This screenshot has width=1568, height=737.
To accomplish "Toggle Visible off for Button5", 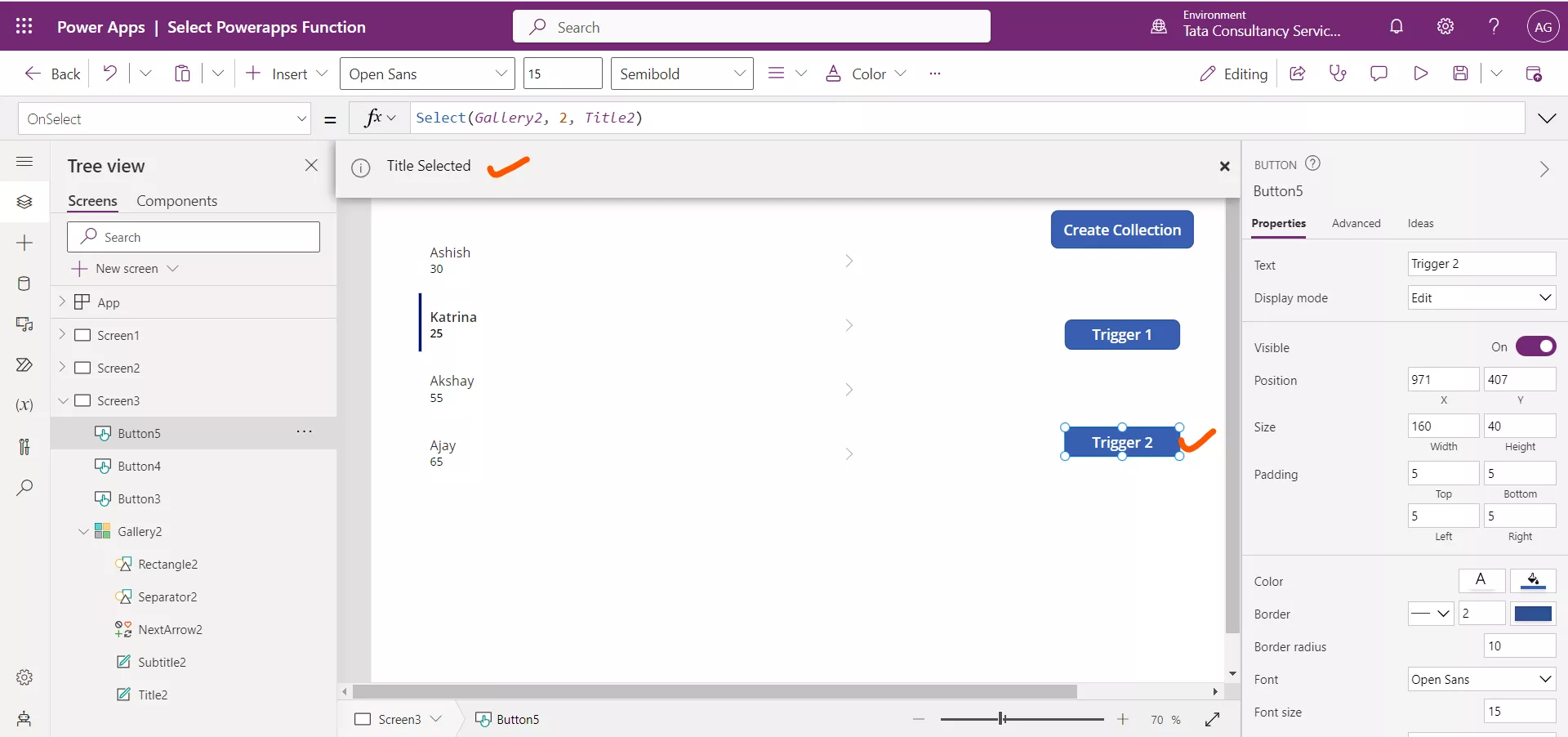I will pos(1537,346).
